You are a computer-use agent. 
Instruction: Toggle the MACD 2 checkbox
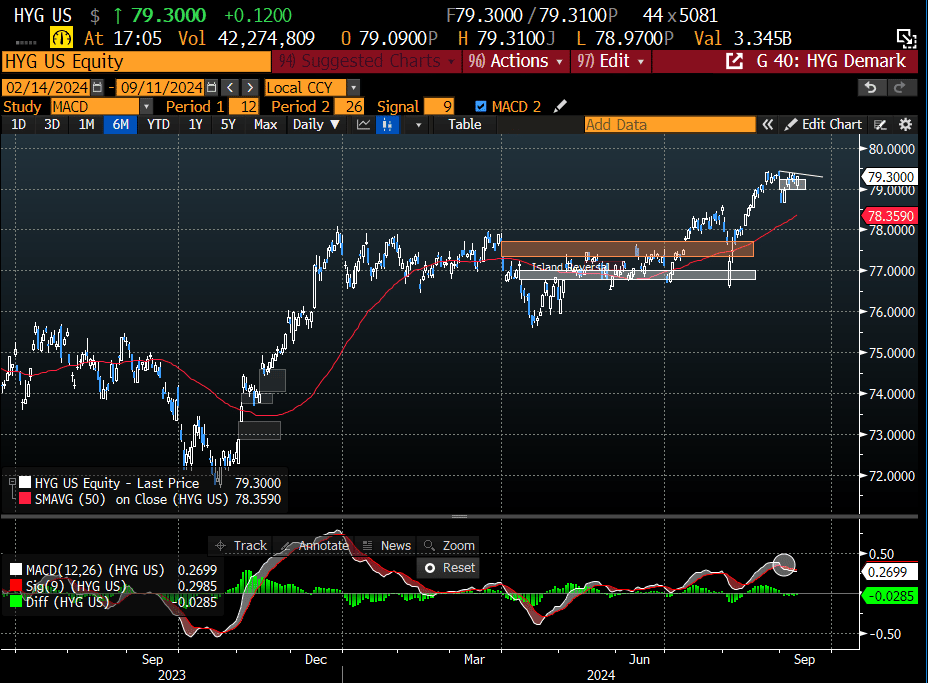point(481,107)
